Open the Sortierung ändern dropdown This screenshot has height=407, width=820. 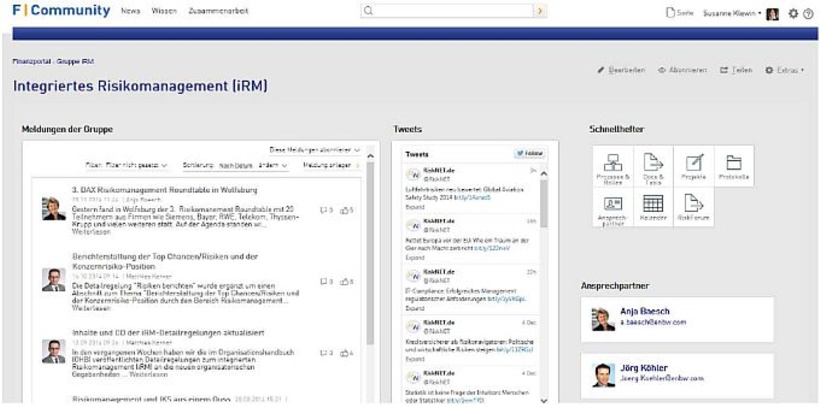click(x=272, y=165)
